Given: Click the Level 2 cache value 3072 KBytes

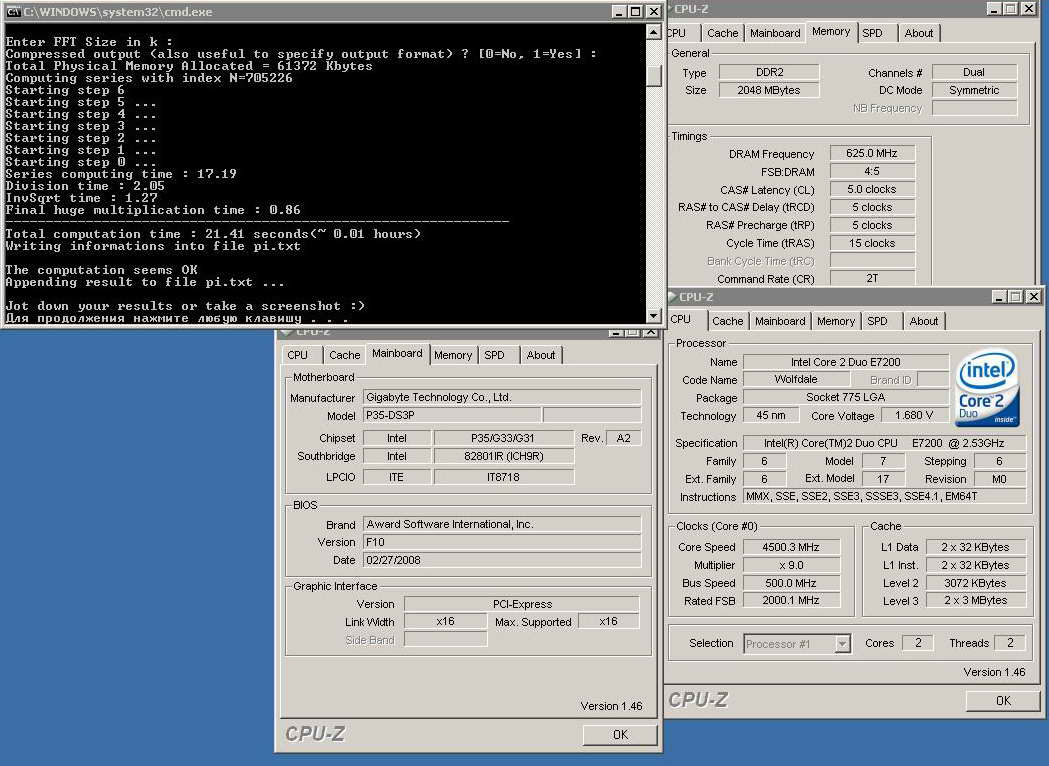Looking at the screenshot, I should coord(975,583).
